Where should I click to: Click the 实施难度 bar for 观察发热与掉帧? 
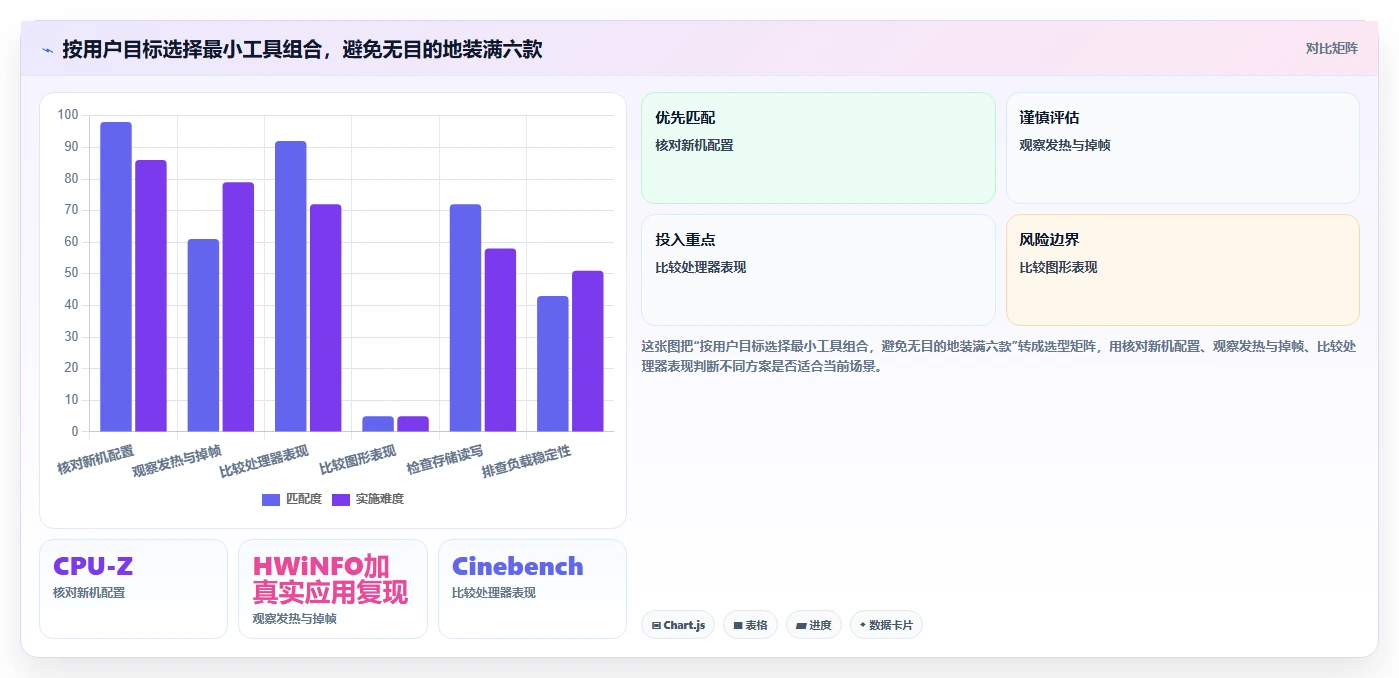click(x=238, y=307)
